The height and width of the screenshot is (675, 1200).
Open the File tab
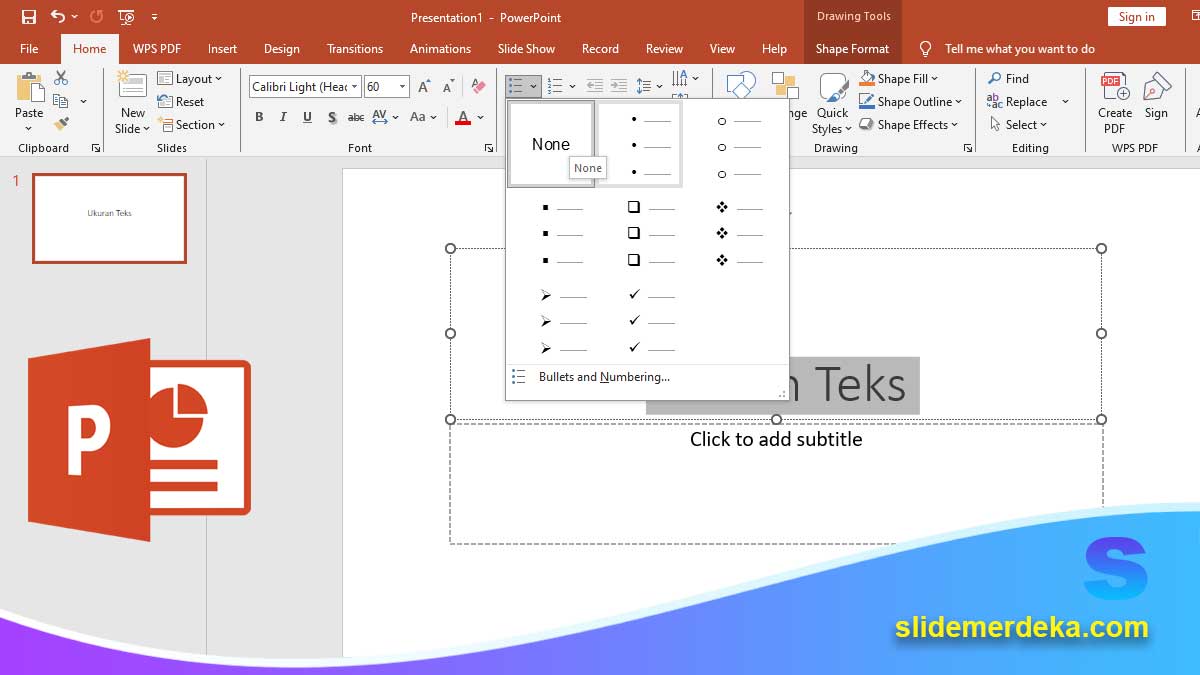coord(29,48)
